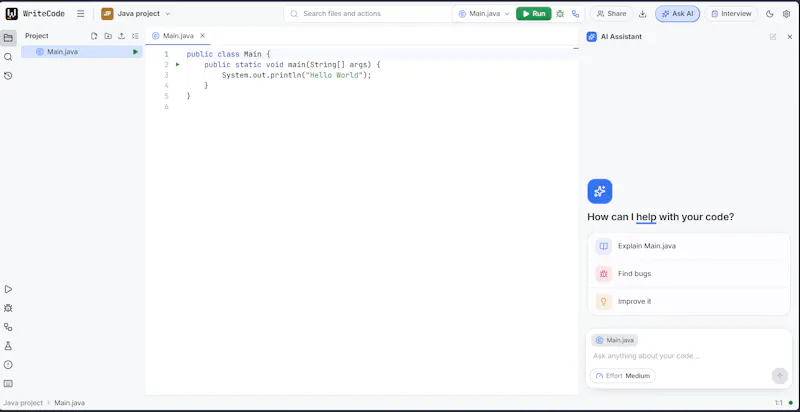The width and height of the screenshot is (800, 412).
Task: Choose the Explain Main.java suggestion
Action: (x=689, y=246)
